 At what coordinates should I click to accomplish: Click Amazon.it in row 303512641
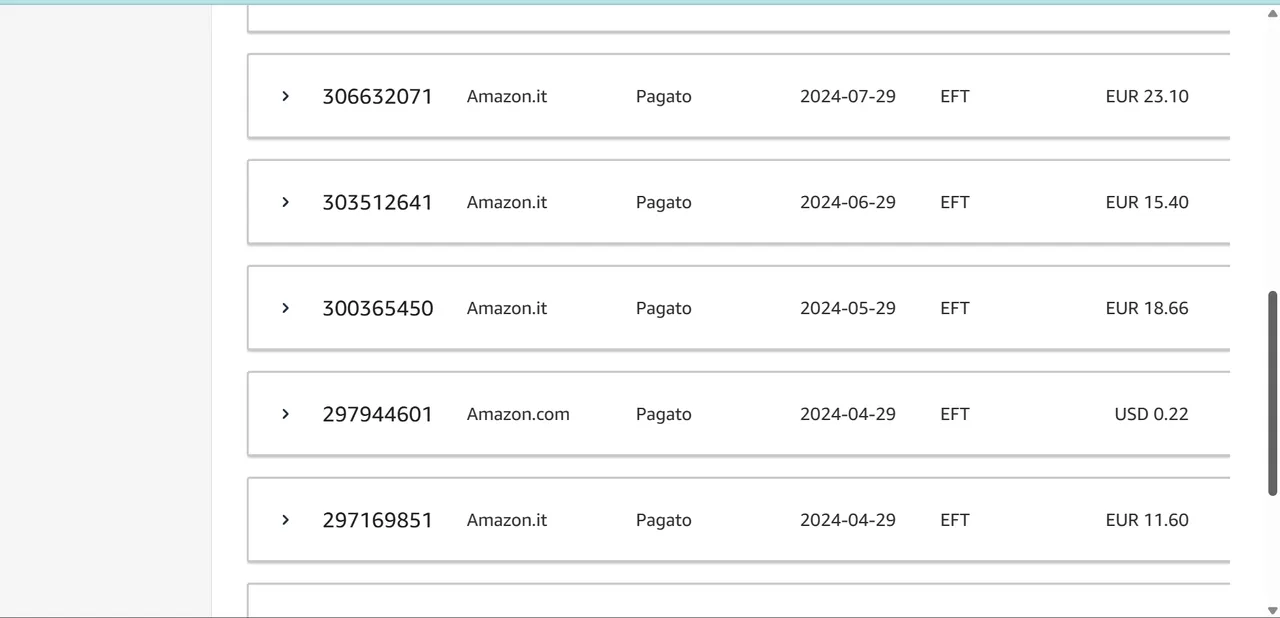tap(507, 202)
